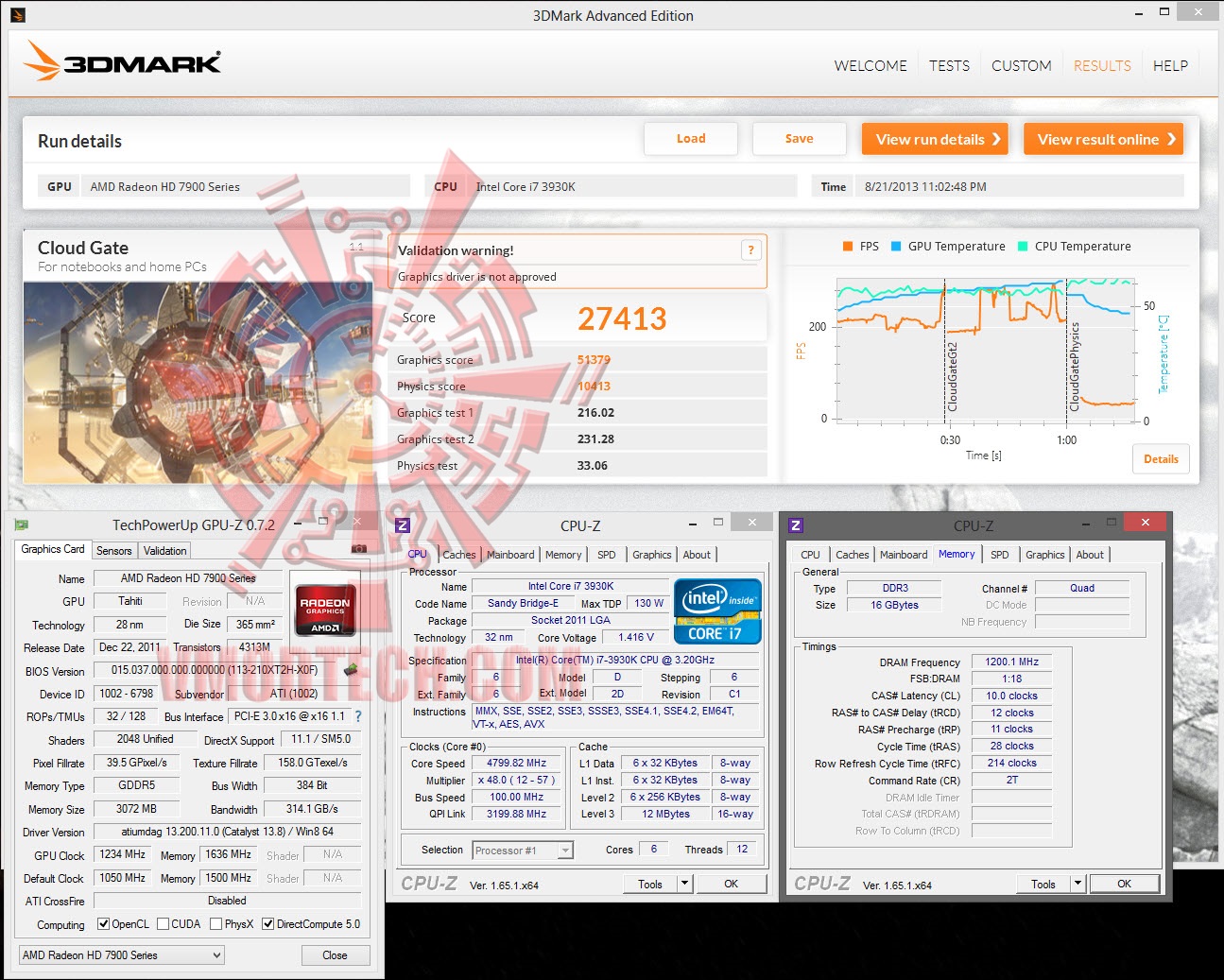Click the Core Speed value 4799.82 MHz
Screen dimensions: 1224x980
516,763
